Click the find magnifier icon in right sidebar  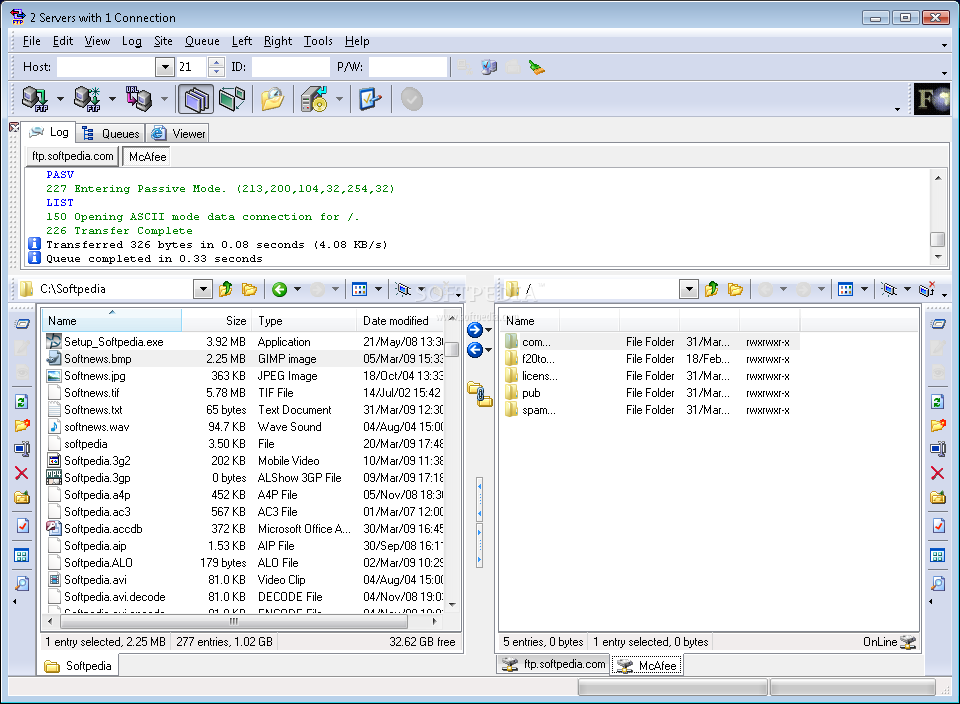pyautogui.click(x=937, y=583)
